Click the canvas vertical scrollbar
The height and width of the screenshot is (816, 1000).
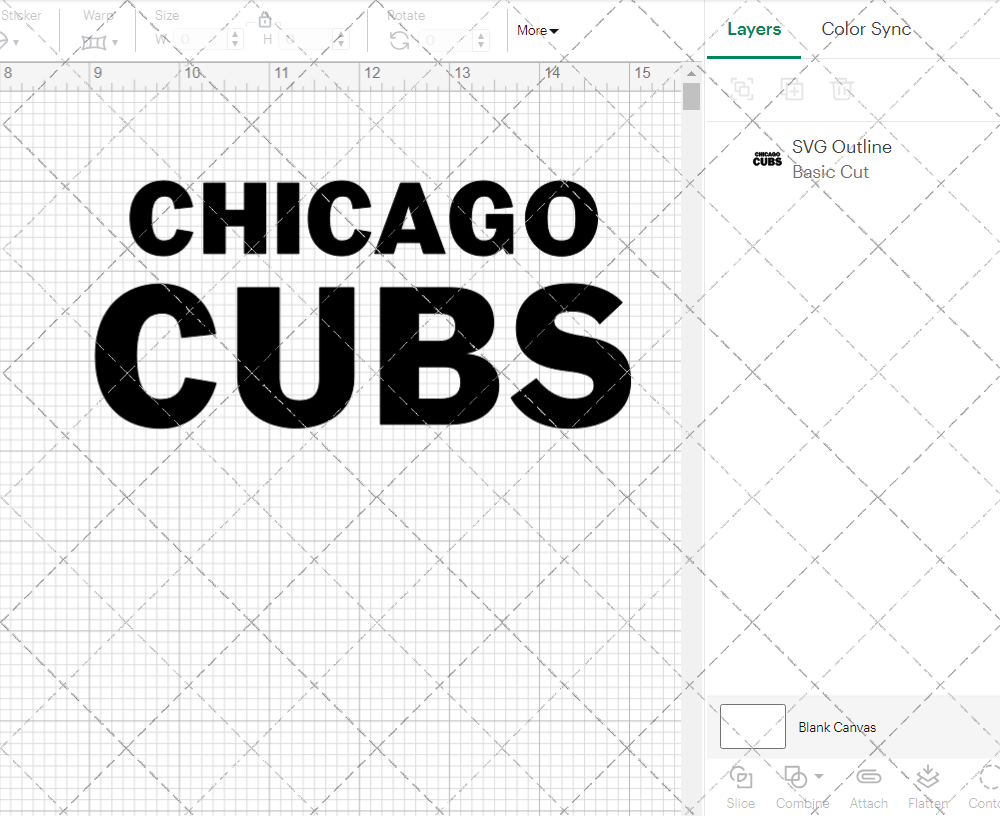click(690, 95)
